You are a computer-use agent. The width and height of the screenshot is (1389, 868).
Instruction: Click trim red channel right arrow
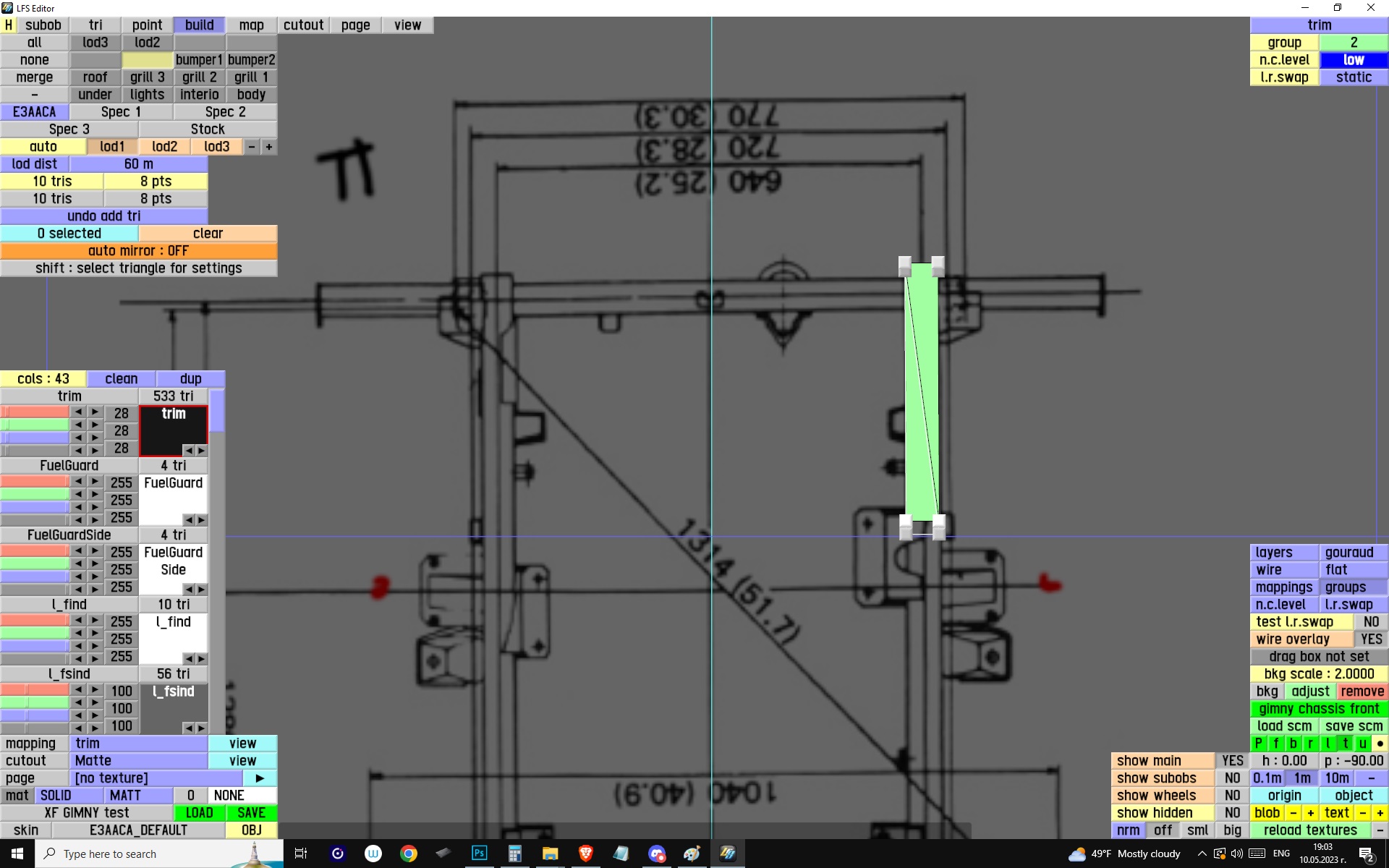[x=95, y=412]
